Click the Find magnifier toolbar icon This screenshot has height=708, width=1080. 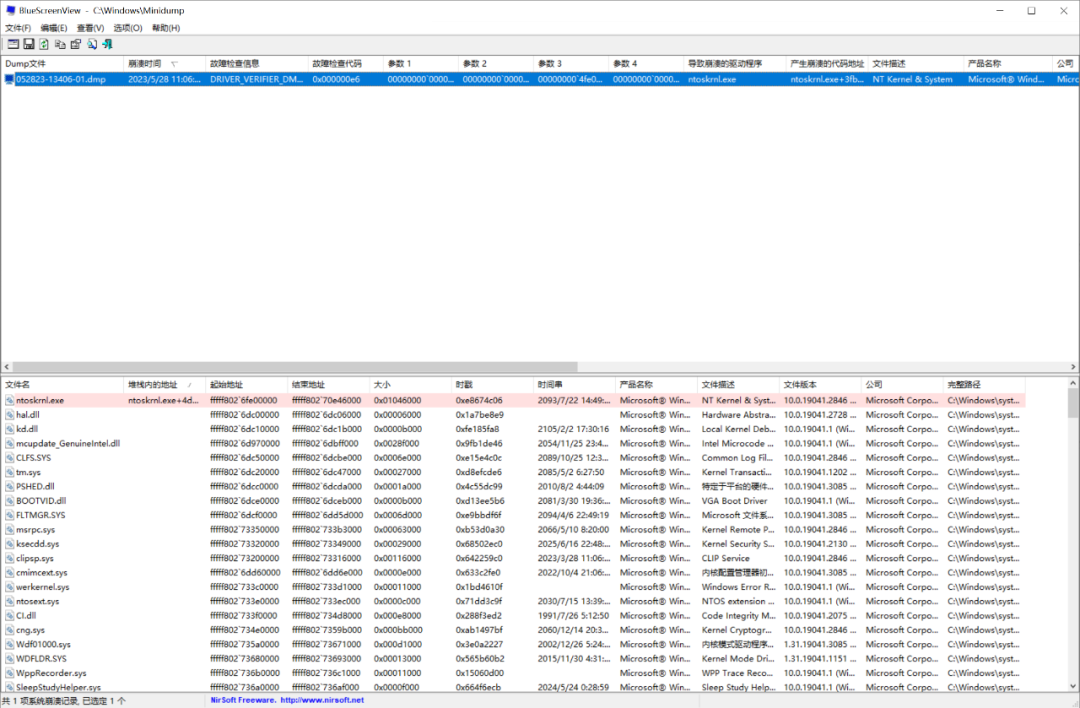(x=91, y=44)
